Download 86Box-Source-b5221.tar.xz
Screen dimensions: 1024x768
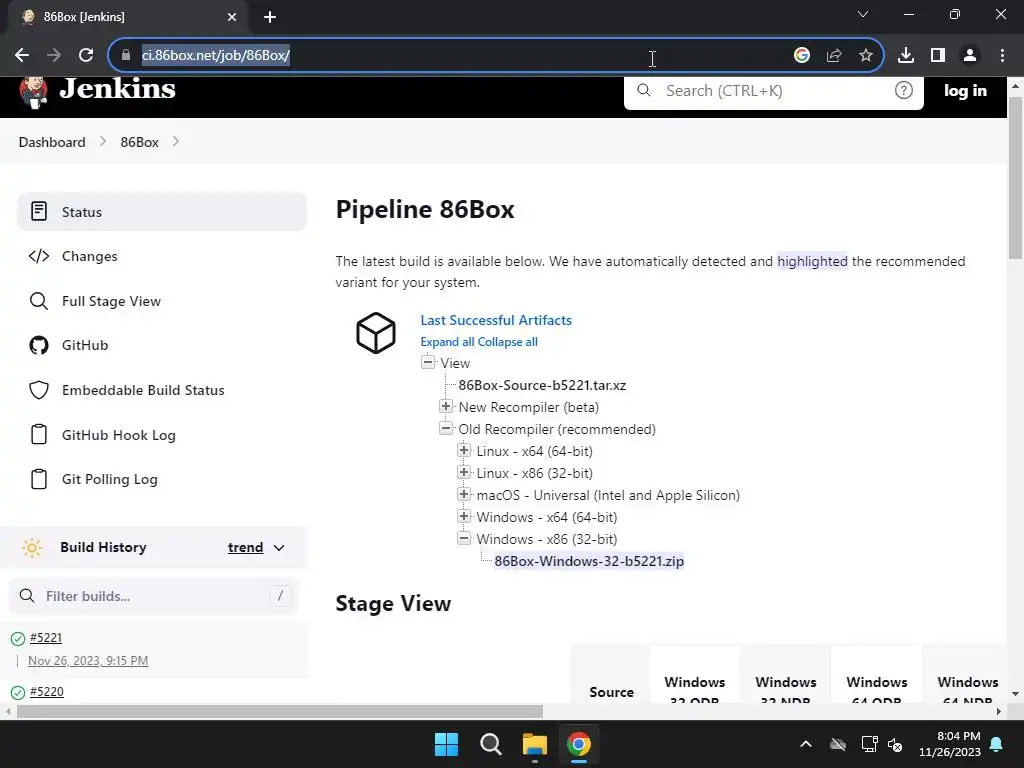point(542,385)
